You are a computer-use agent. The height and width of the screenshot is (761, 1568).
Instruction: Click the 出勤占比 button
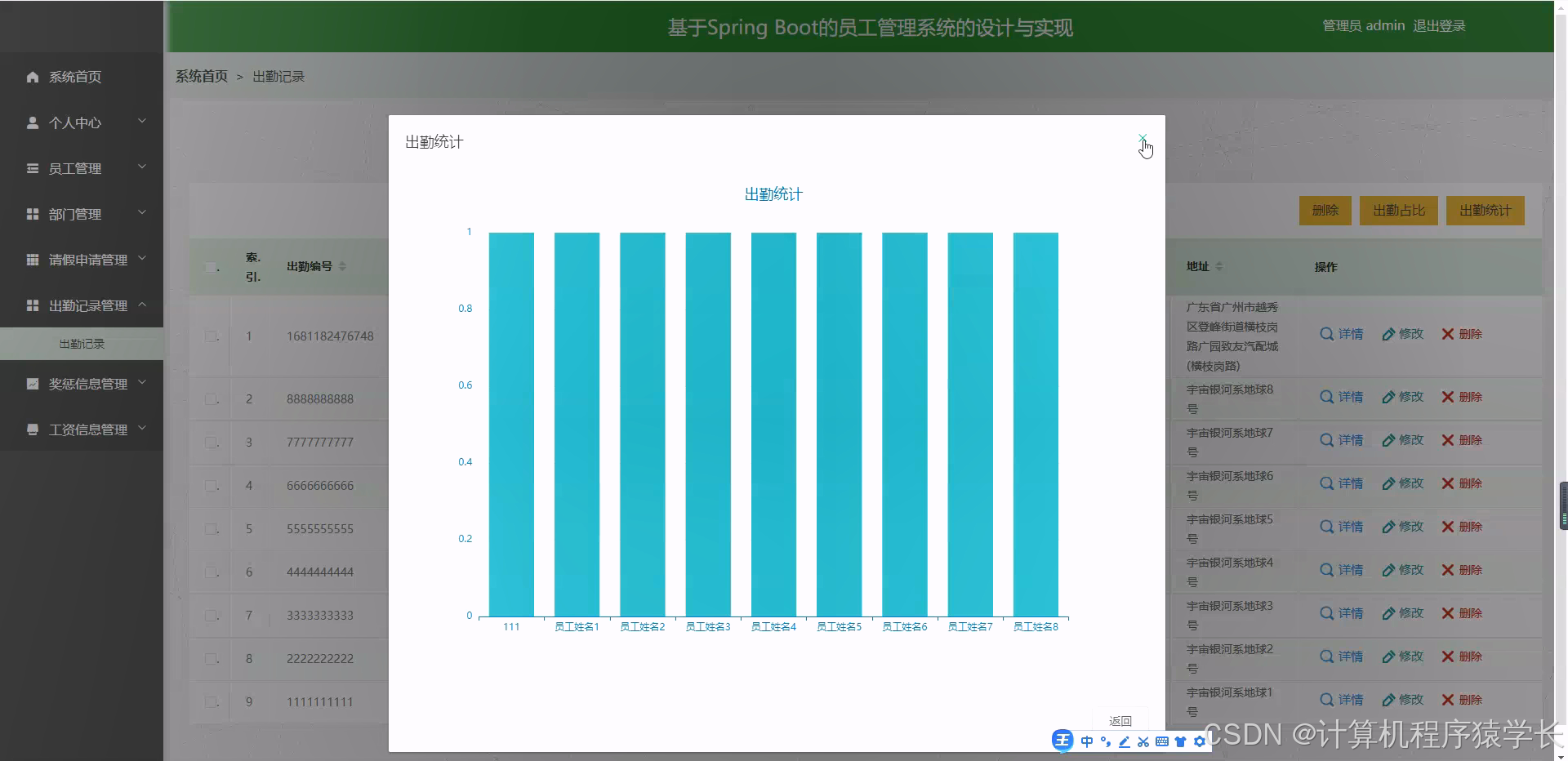point(1398,210)
